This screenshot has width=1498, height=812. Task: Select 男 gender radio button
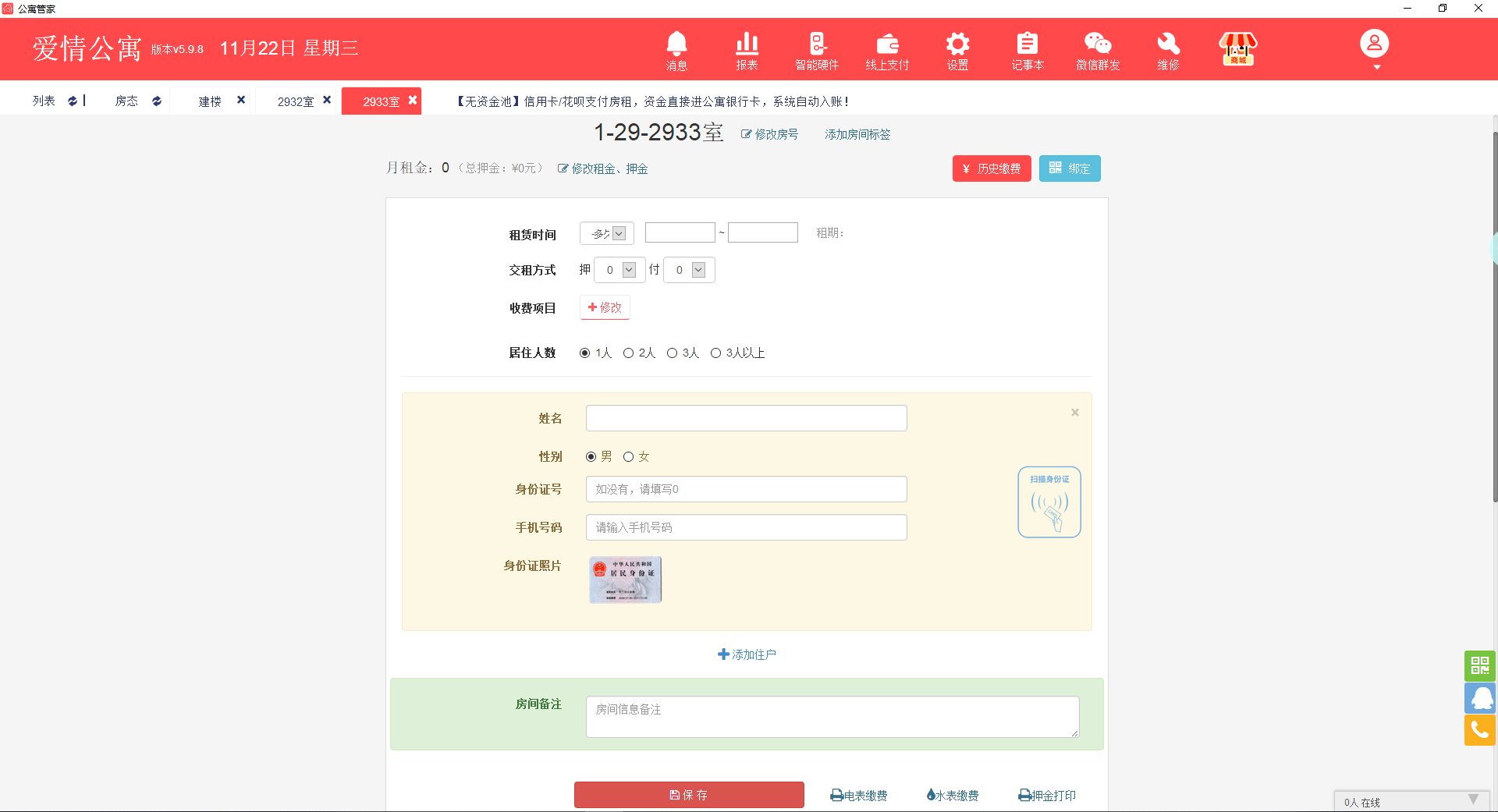(591, 457)
